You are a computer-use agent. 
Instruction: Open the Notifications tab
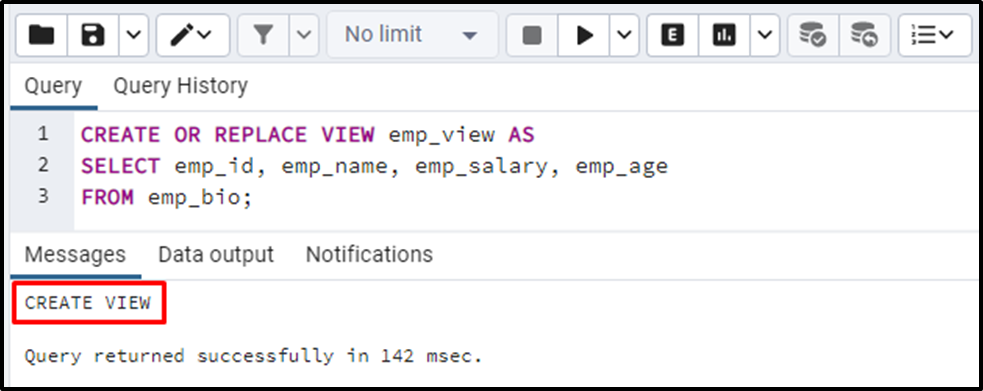point(369,254)
